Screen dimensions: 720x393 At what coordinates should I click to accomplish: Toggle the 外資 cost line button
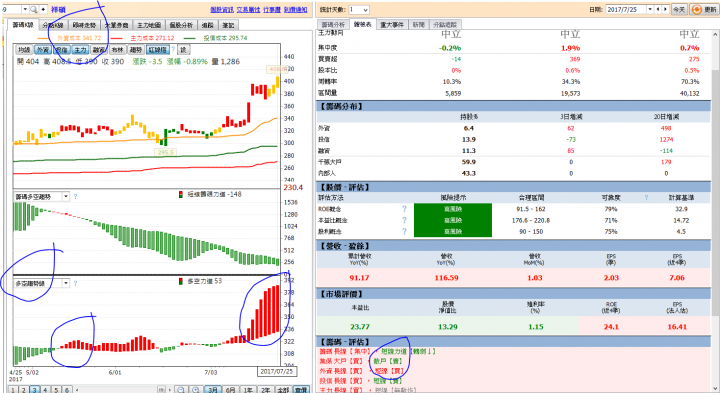[43, 50]
